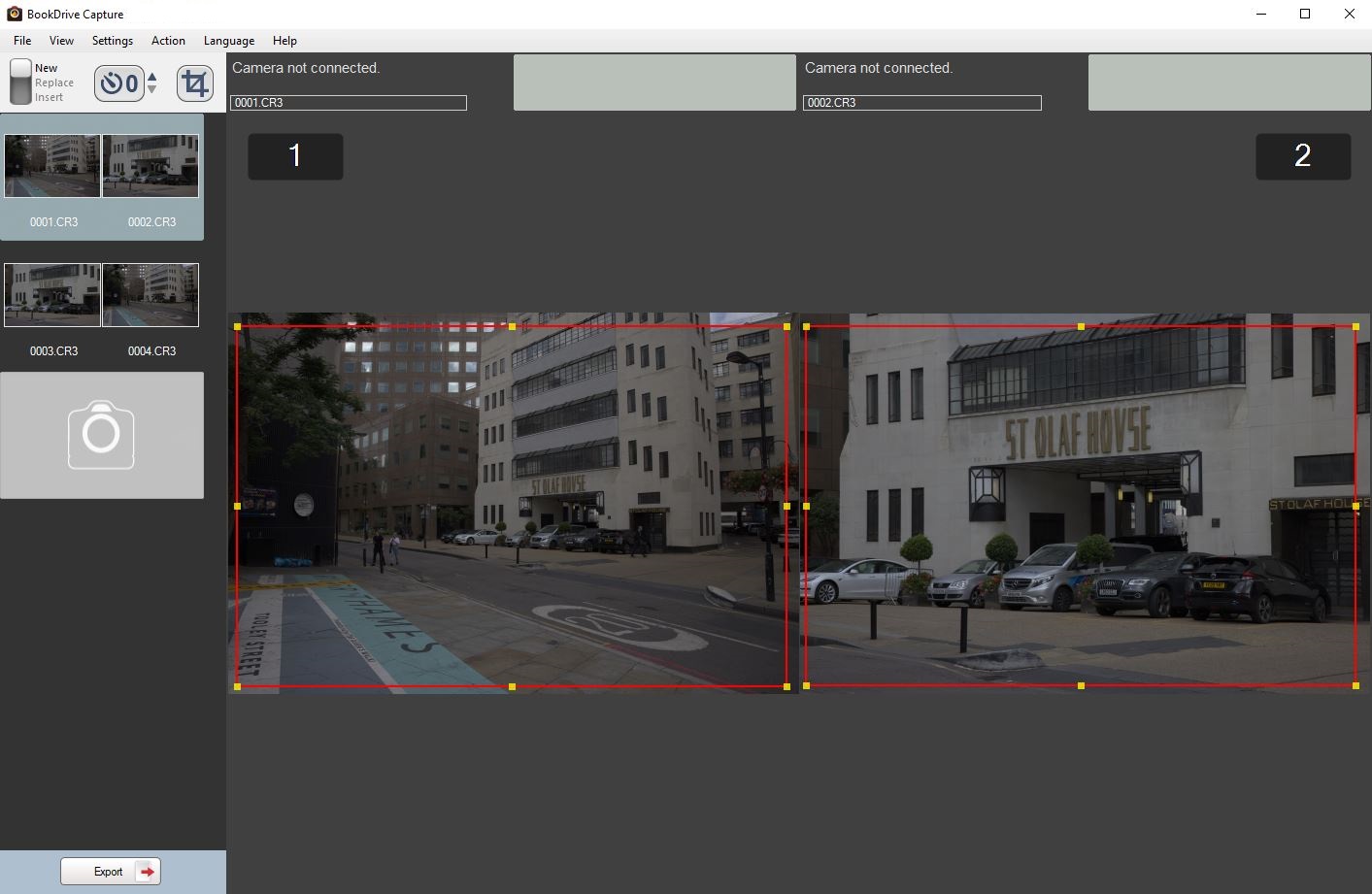This screenshot has height=894, width=1372.
Task: Click the 0001.CR3 thumbnail label
Action: coord(53,222)
